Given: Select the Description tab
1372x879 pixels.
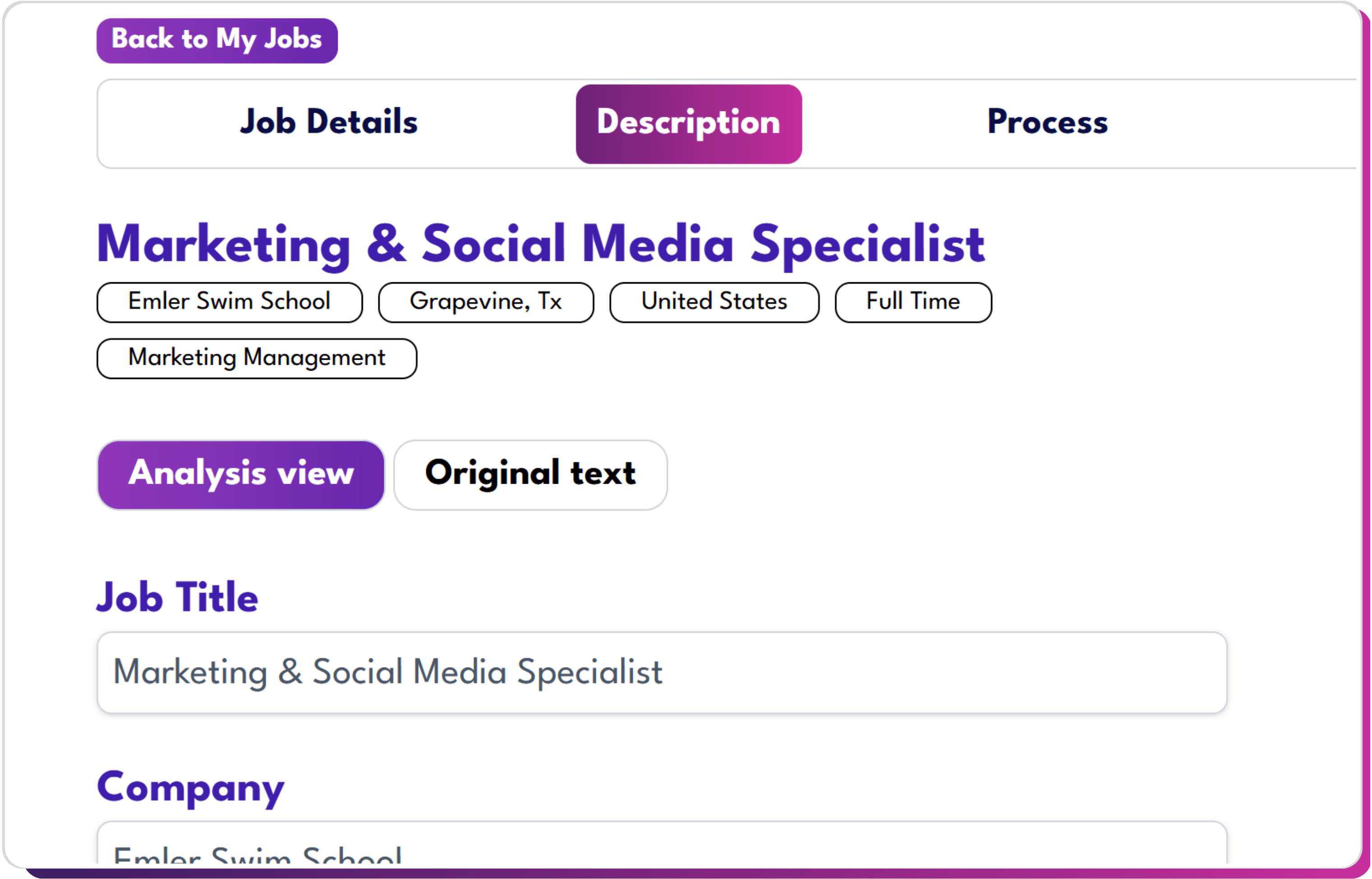Looking at the screenshot, I should [x=689, y=124].
